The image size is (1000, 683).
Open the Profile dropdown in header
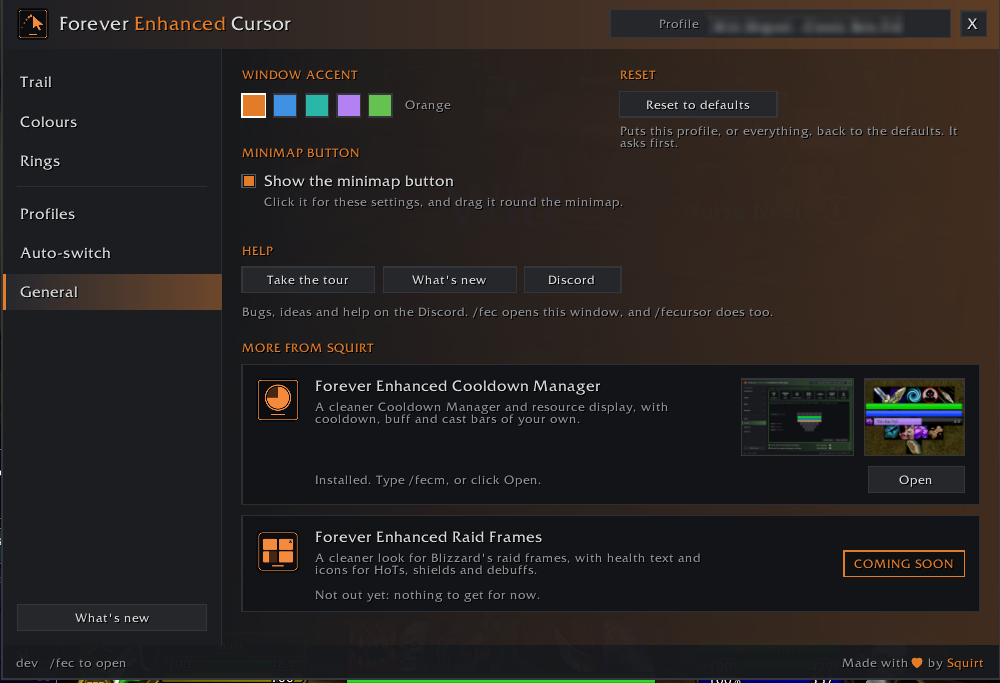point(780,24)
